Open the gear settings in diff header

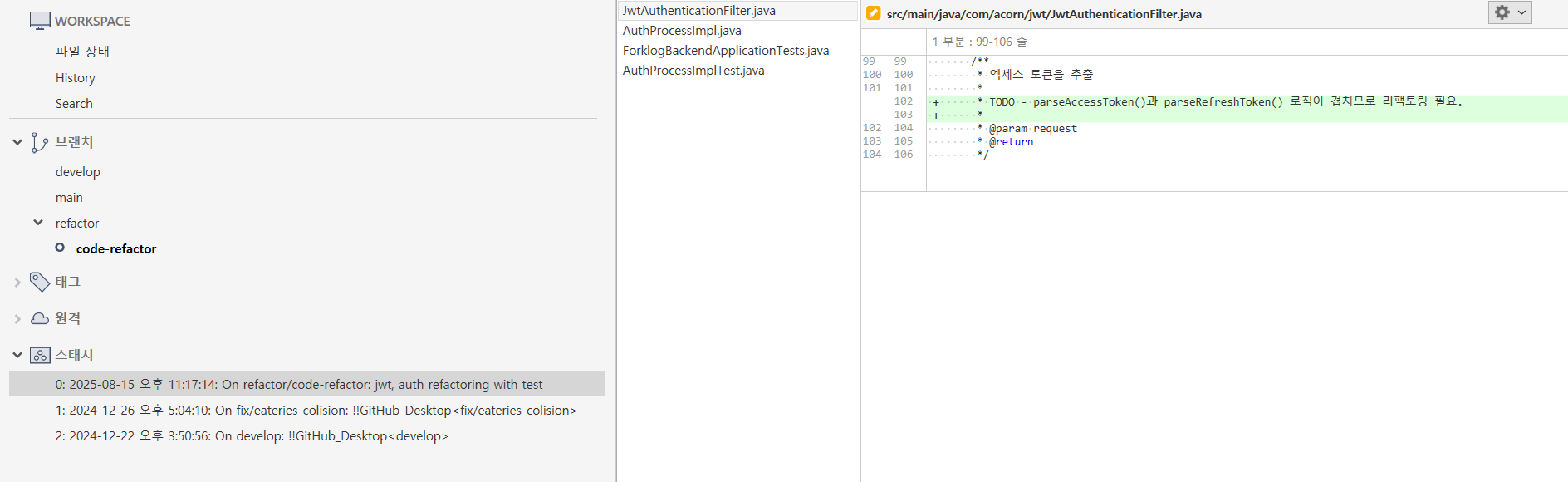[x=1502, y=12]
